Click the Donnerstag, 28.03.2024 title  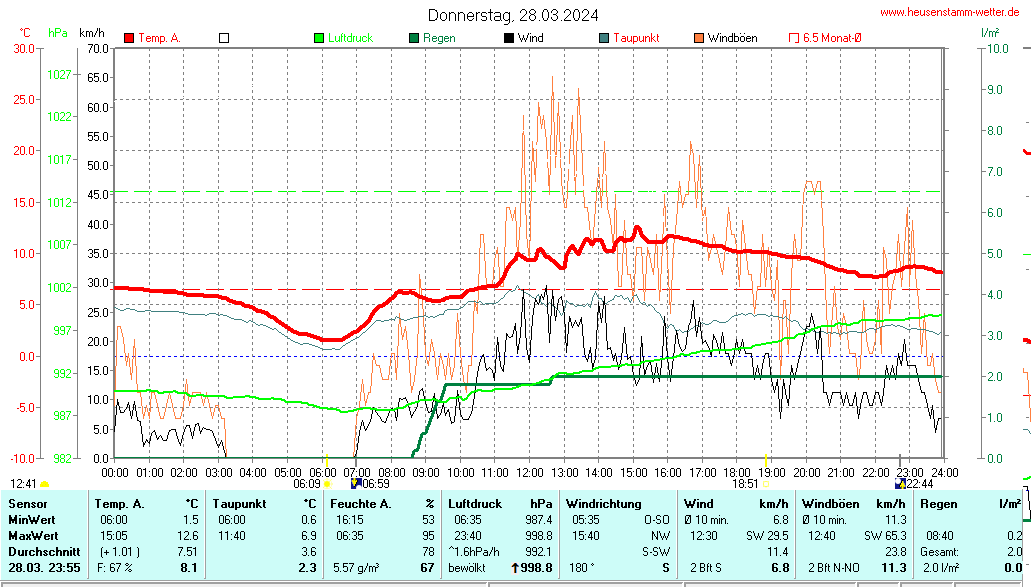[514, 15]
